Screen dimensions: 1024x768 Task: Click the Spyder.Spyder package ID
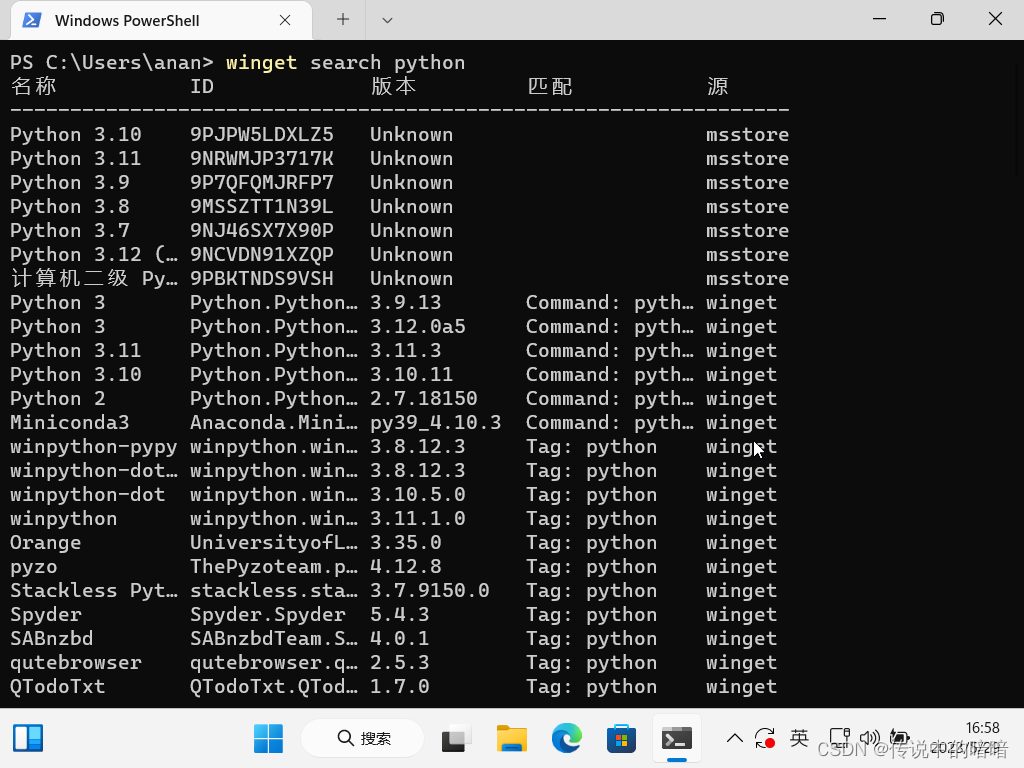[x=268, y=615]
